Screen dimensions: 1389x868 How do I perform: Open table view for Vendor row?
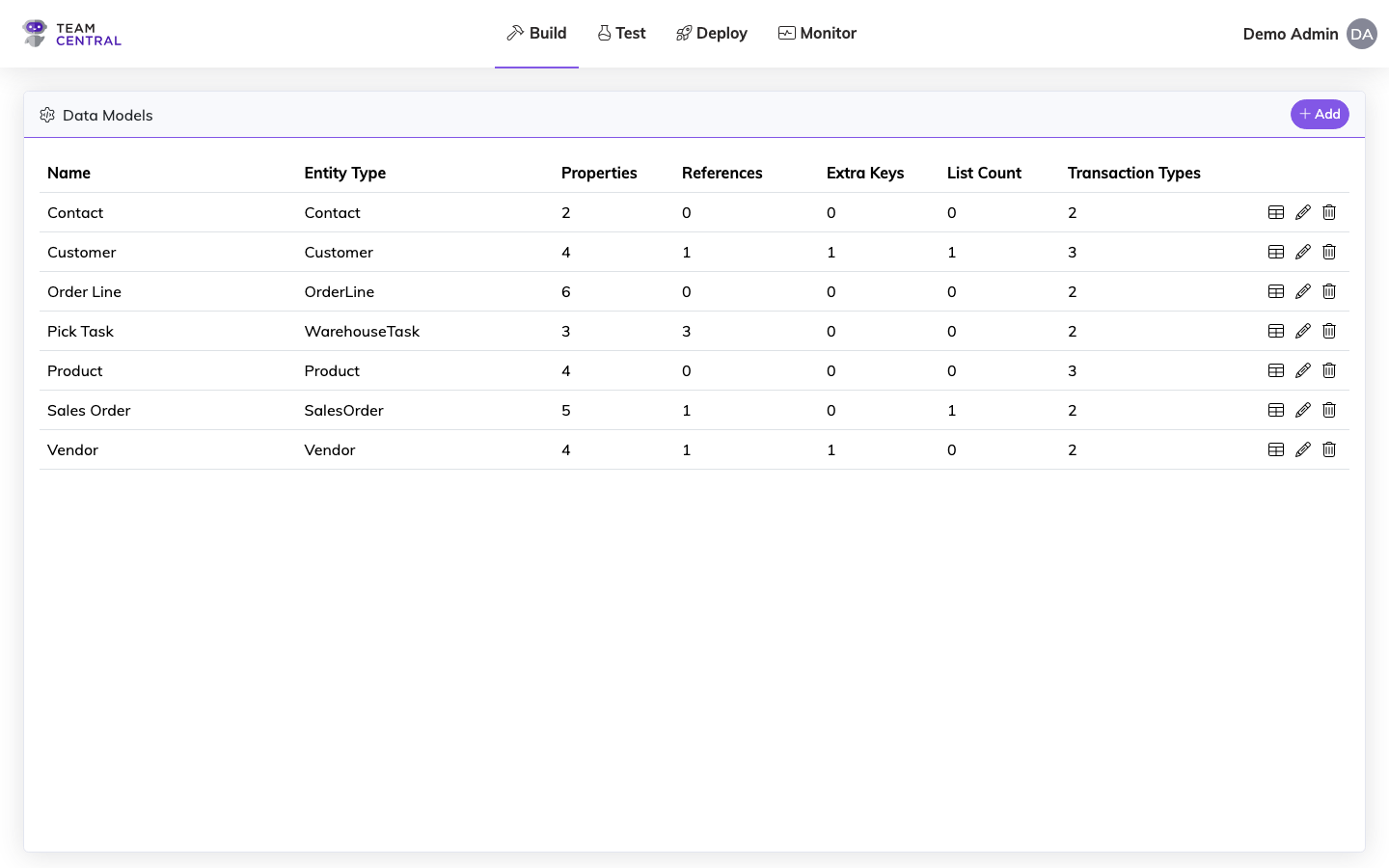(1276, 449)
